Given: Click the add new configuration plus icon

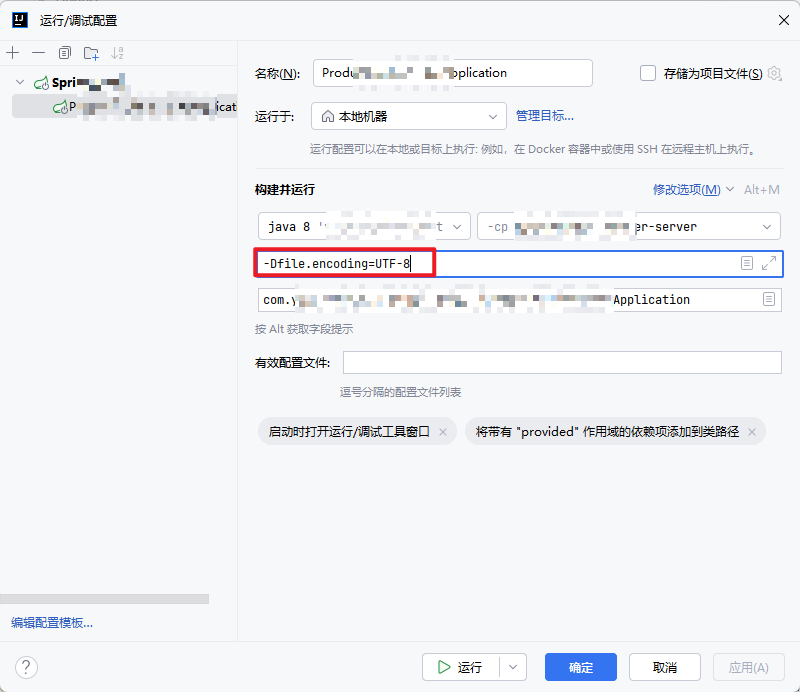Looking at the screenshot, I should [12, 52].
